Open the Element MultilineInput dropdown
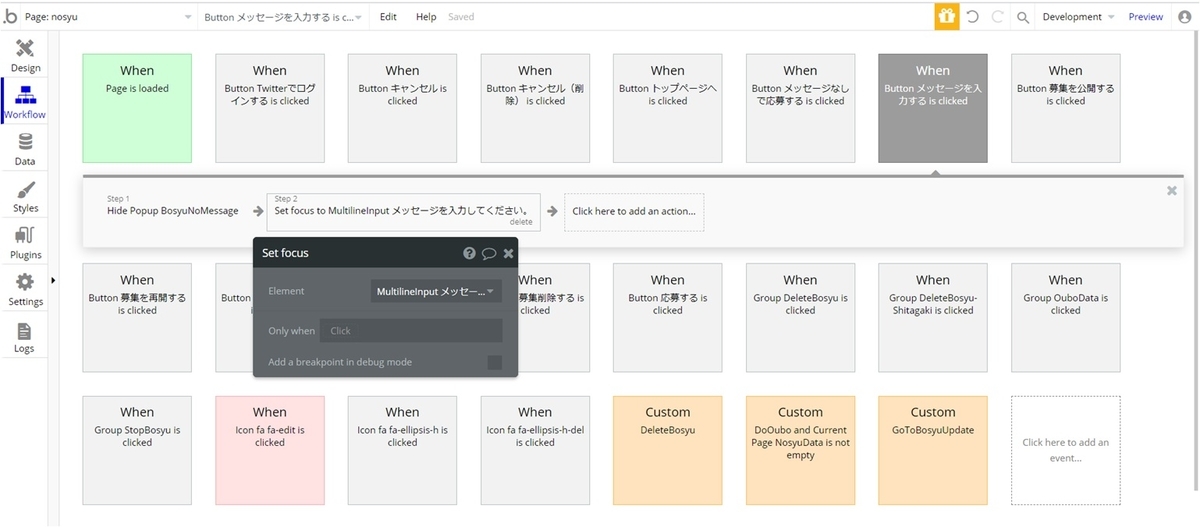This screenshot has height=527, width=1200. (x=436, y=291)
